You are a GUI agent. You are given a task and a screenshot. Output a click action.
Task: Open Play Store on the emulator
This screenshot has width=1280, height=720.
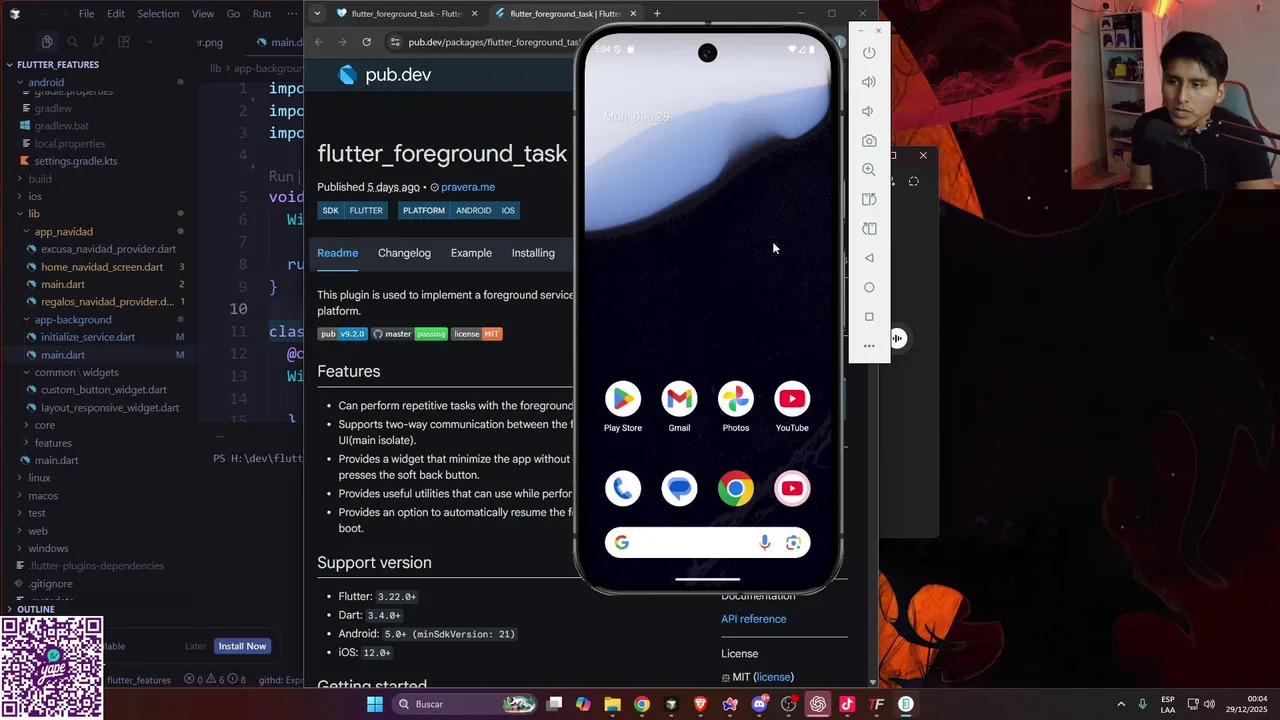(x=623, y=399)
